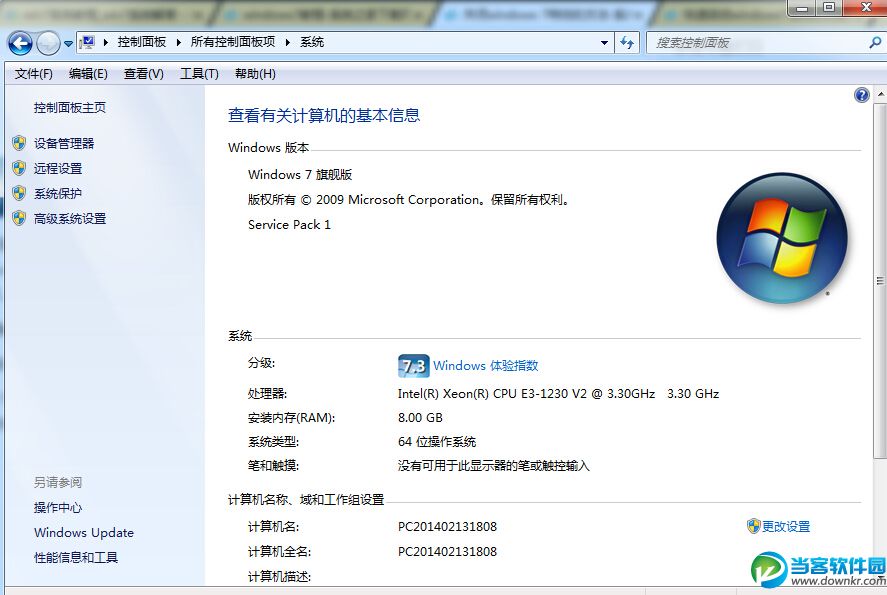Image resolution: width=887 pixels, height=595 pixels.
Task: Click shield icon beside 远程设置
Action: 19,168
